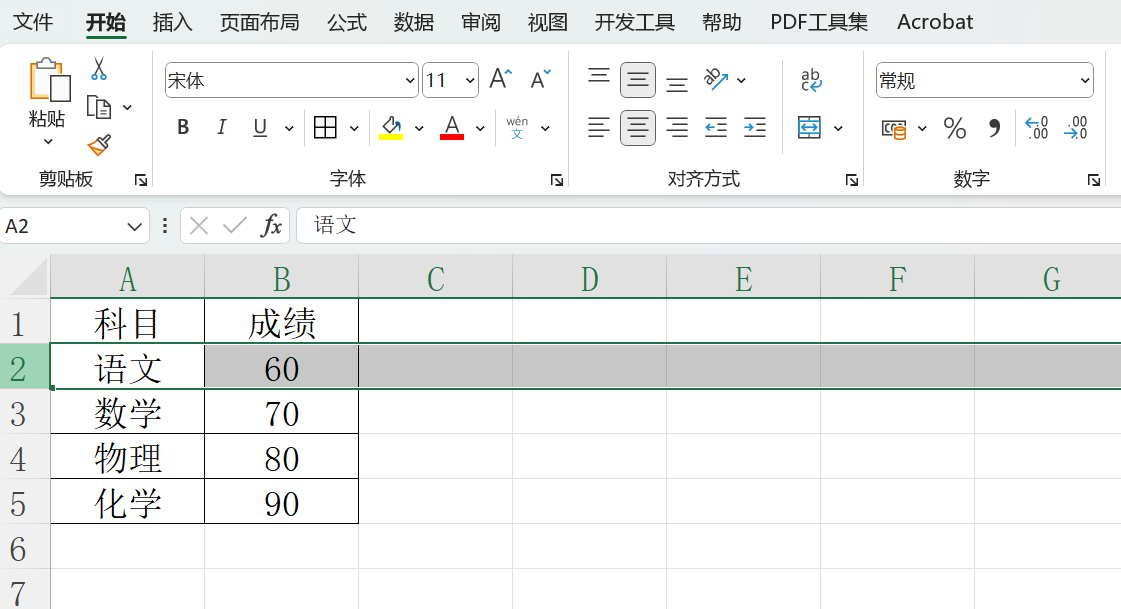Open alignment group dialog launcher
Viewport: 1121px width, 609px height.
pos(851,180)
